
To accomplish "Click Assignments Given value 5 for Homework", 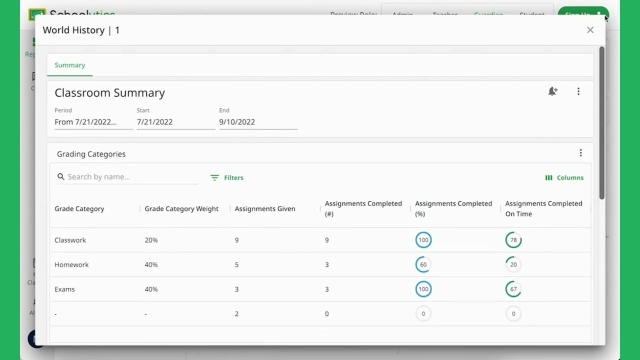I will 237,264.
